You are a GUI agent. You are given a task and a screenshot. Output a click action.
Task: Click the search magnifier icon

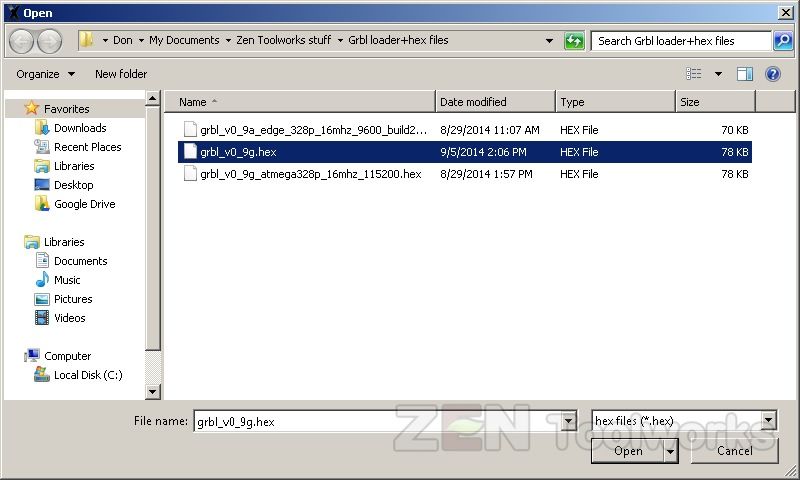click(x=783, y=41)
